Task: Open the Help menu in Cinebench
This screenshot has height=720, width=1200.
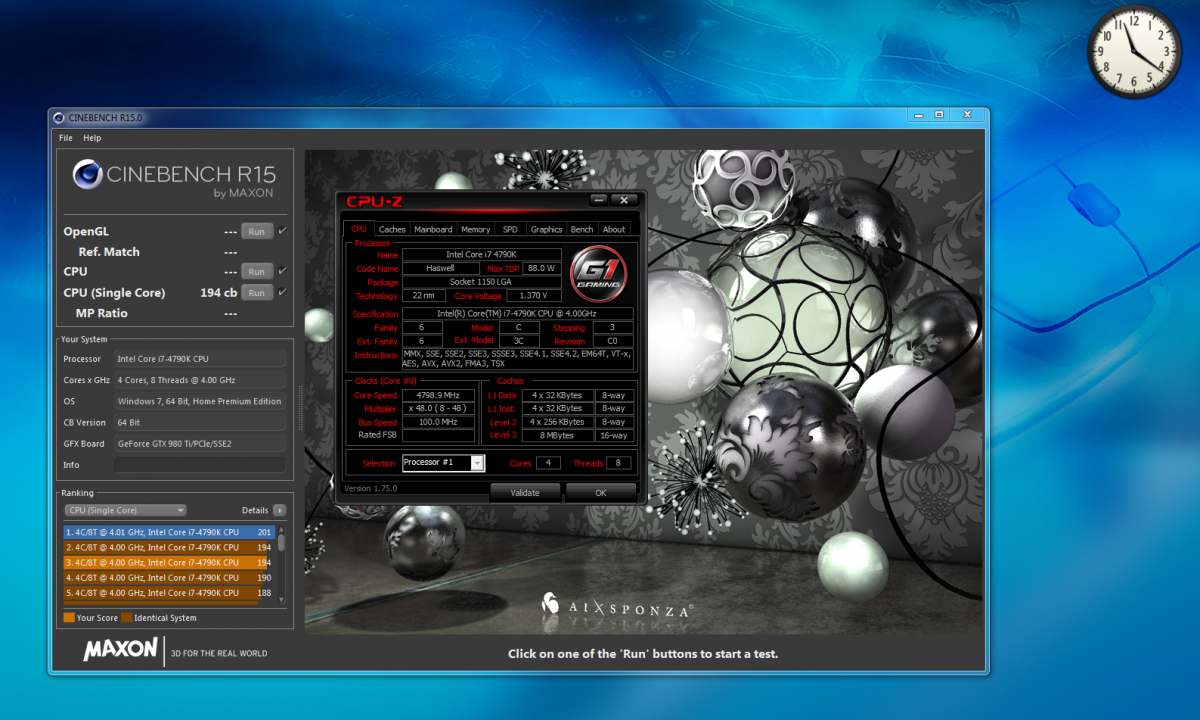Action: (92, 138)
